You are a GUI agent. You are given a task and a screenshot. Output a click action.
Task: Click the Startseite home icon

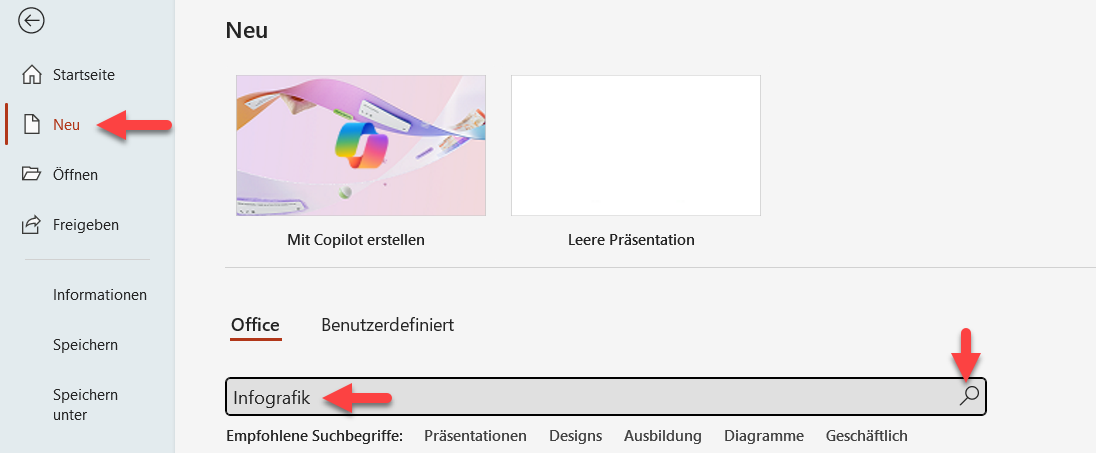(x=32, y=75)
